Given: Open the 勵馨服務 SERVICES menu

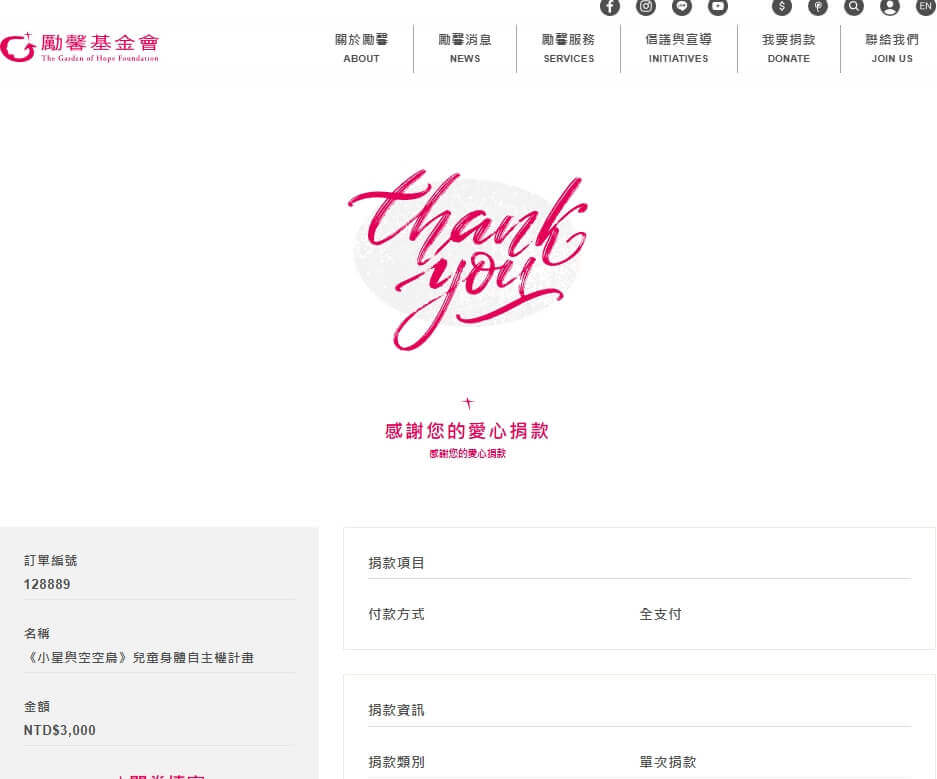Looking at the screenshot, I should [568, 48].
